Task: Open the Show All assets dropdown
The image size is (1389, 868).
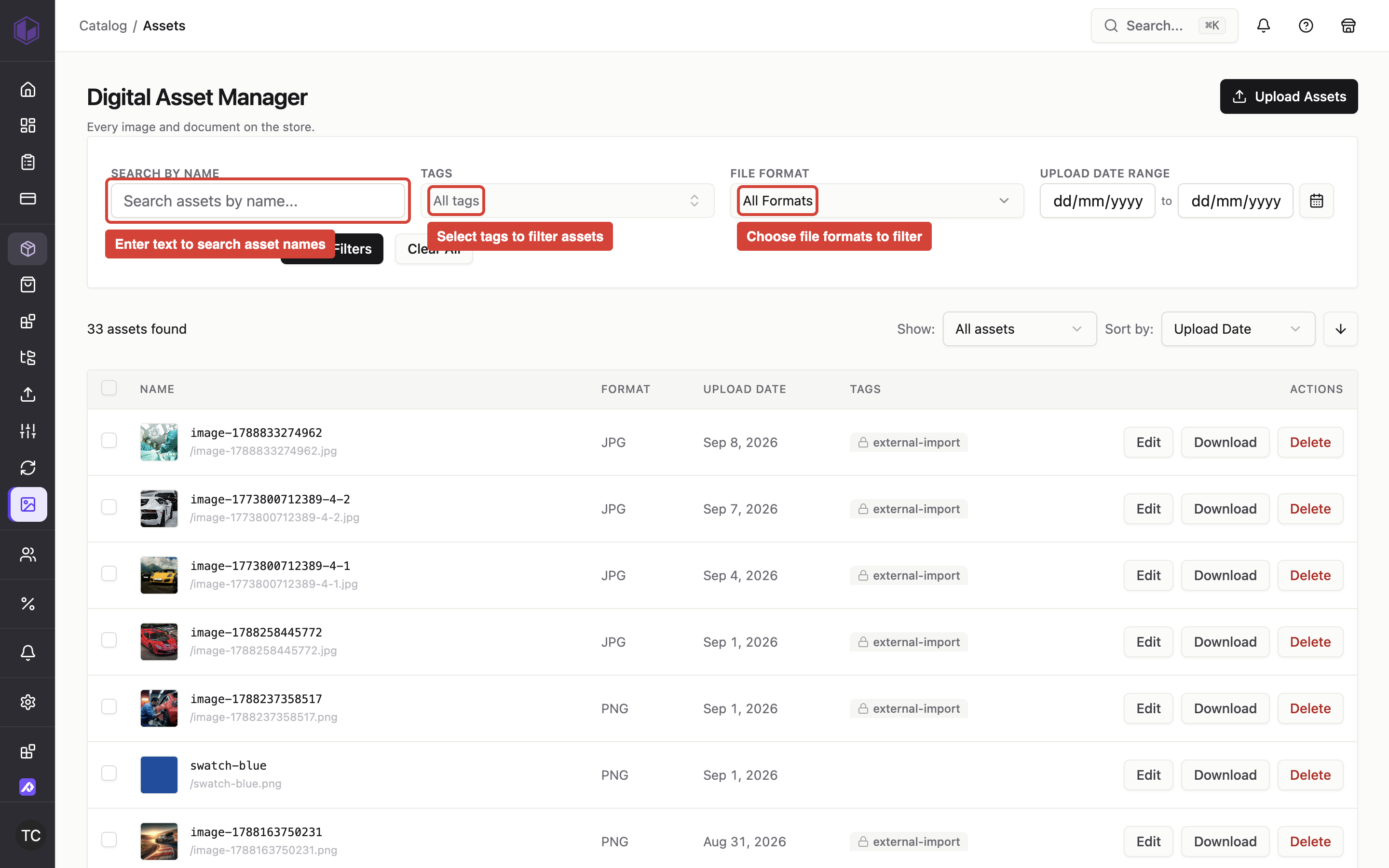Action: pos(1020,329)
